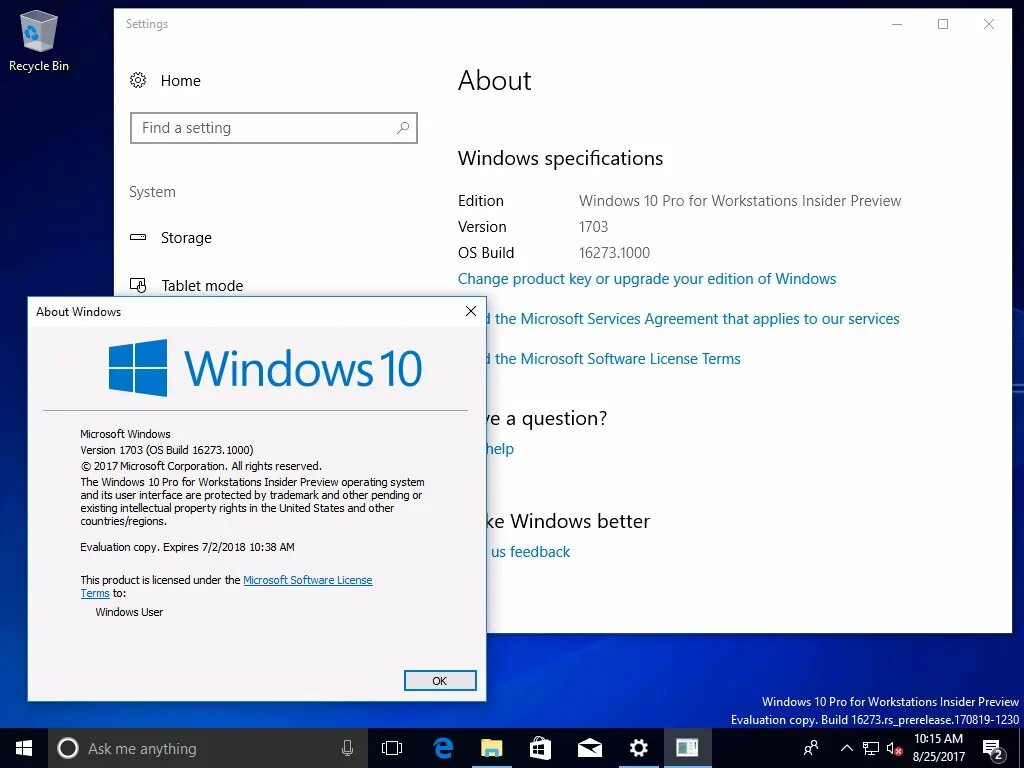Viewport: 1024px width, 768px height.
Task: Select Tablet mode in Settings sidebar
Action: click(x=202, y=285)
